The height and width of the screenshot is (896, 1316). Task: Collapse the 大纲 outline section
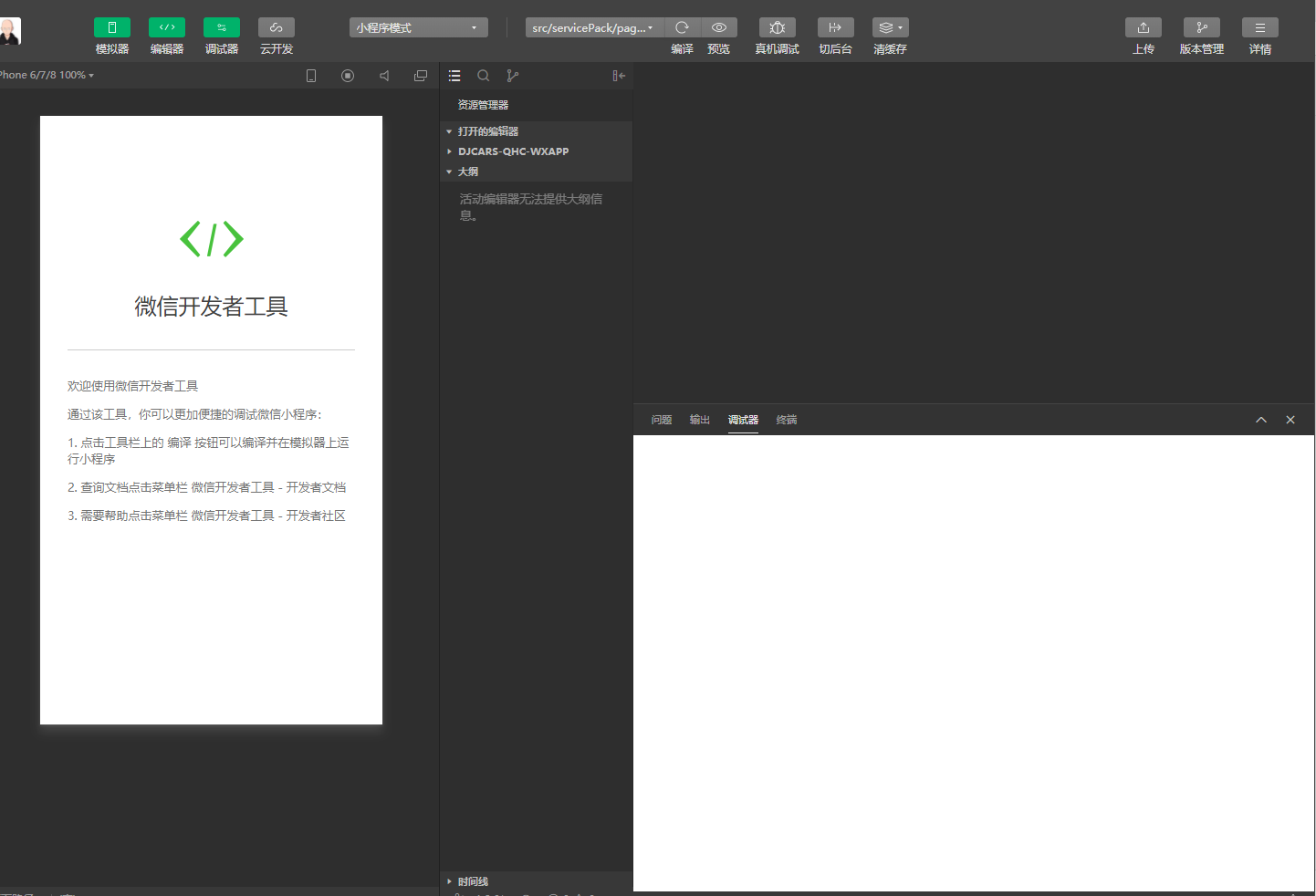coord(537,172)
